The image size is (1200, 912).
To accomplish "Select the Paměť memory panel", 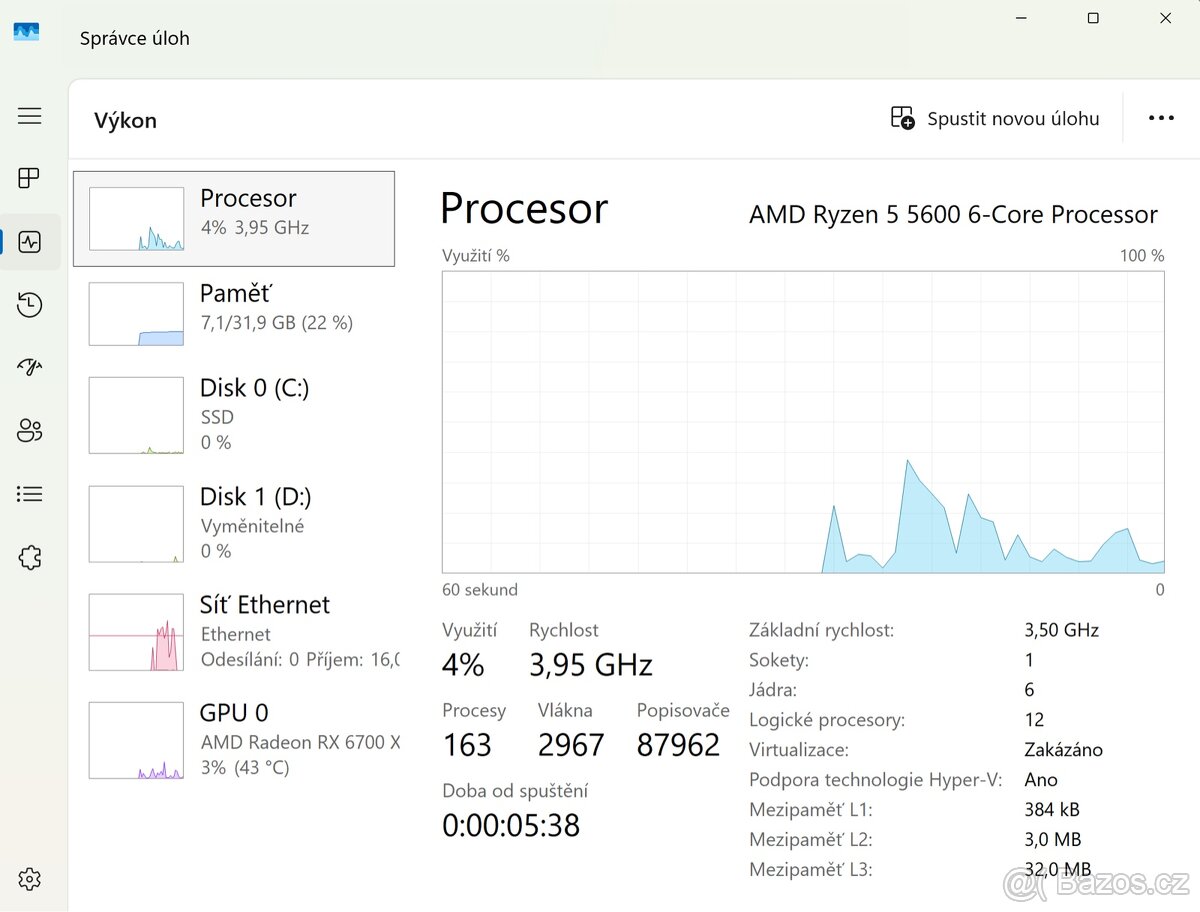I will [234, 314].
